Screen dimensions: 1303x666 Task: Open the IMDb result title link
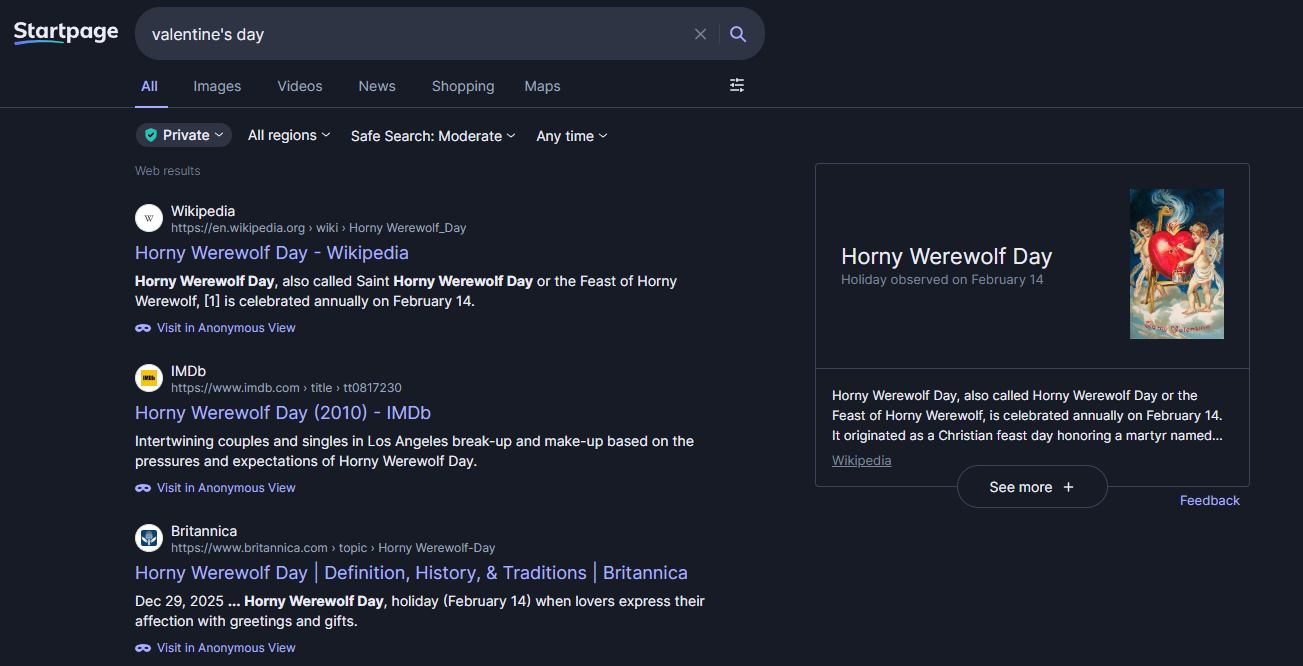pyautogui.click(x=283, y=413)
